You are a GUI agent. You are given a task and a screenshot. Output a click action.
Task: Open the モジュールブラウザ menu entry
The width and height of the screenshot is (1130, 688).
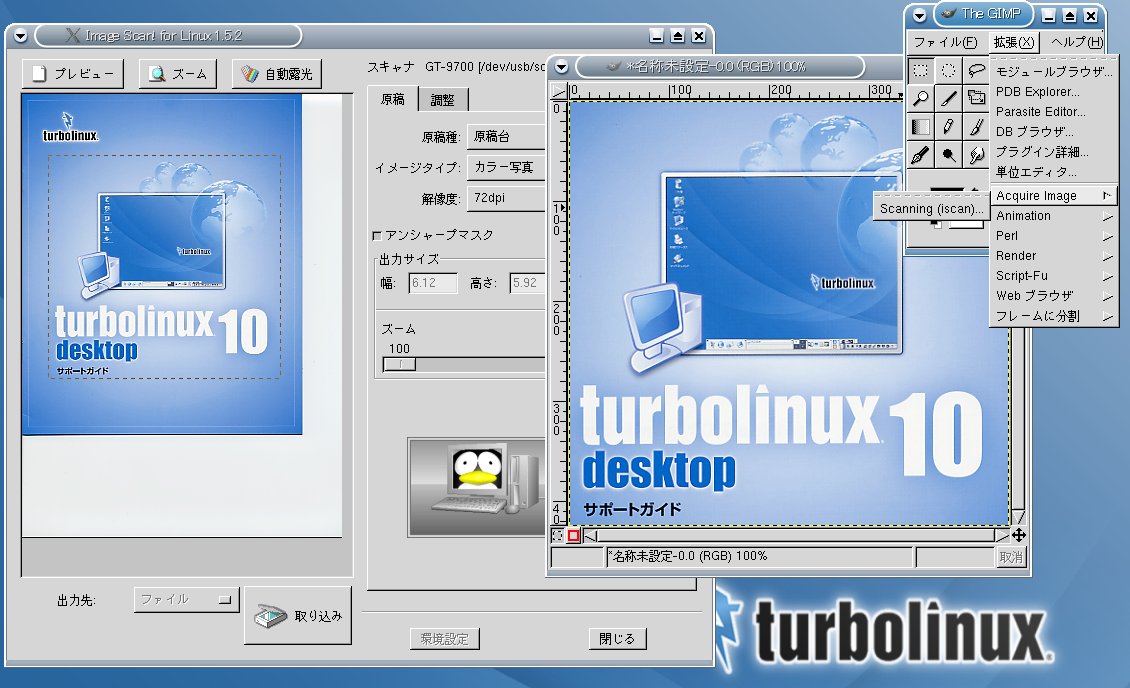click(1053, 72)
